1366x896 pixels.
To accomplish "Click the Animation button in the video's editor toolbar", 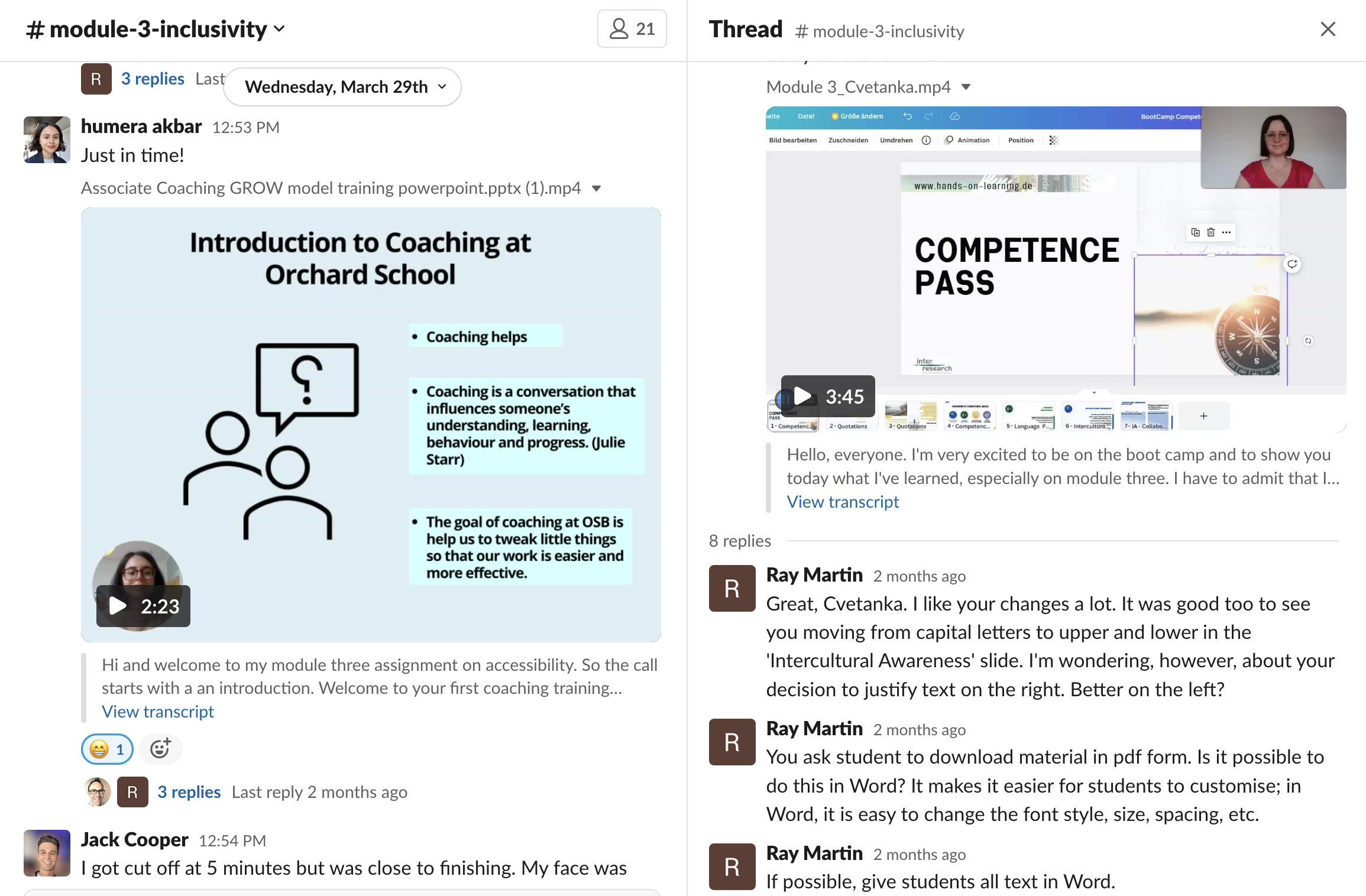I will tap(967, 140).
